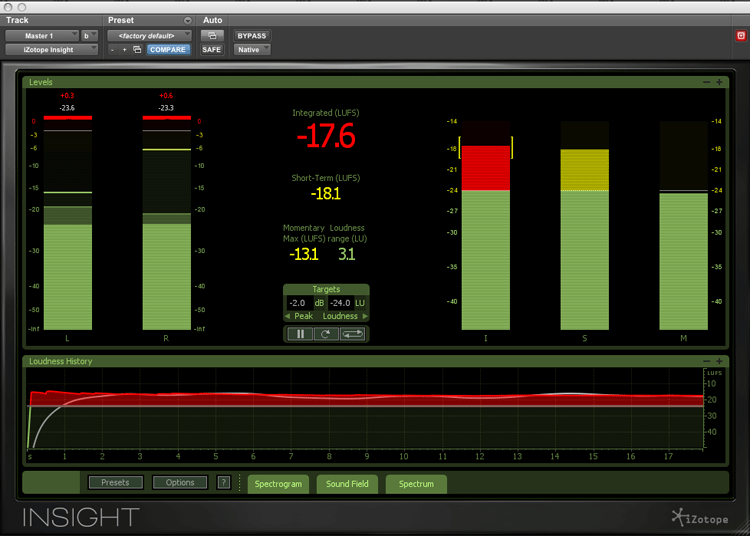Open the Master 1 track selector
The height and width of the screenshot is (536, 750).
(42, 36)
